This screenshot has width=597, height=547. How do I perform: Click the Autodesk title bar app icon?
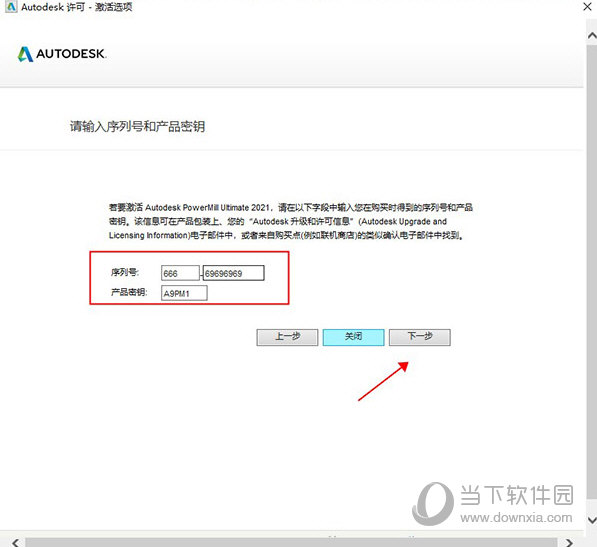(x=11, y=6)
